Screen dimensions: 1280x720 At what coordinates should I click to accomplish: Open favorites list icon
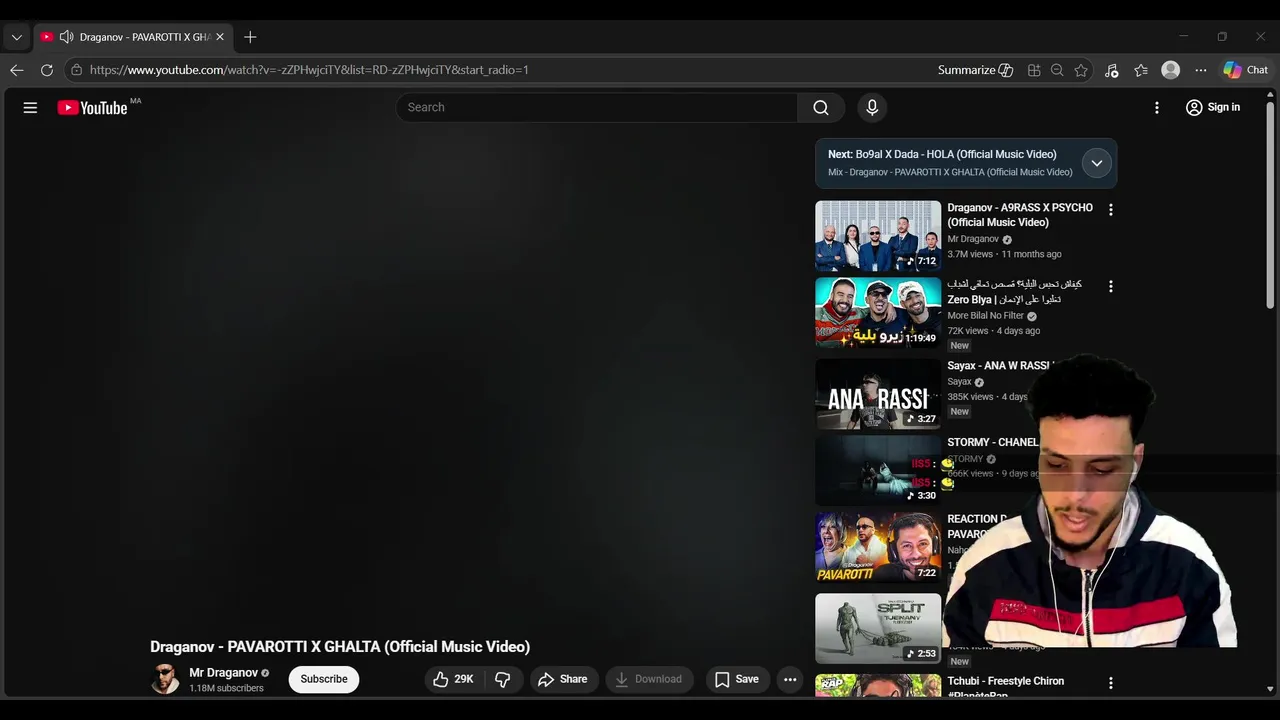click(x=1141, y=70)
